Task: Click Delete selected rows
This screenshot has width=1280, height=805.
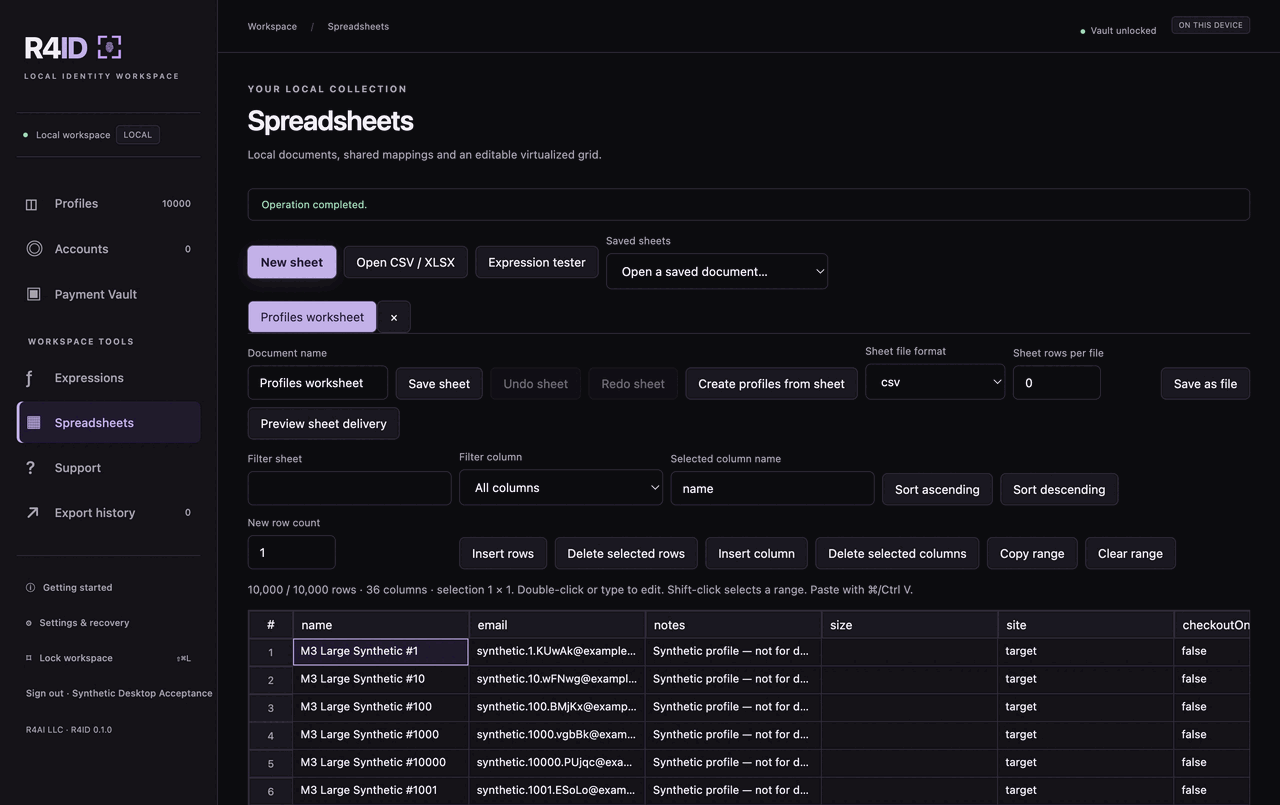Action: point(626,553)
